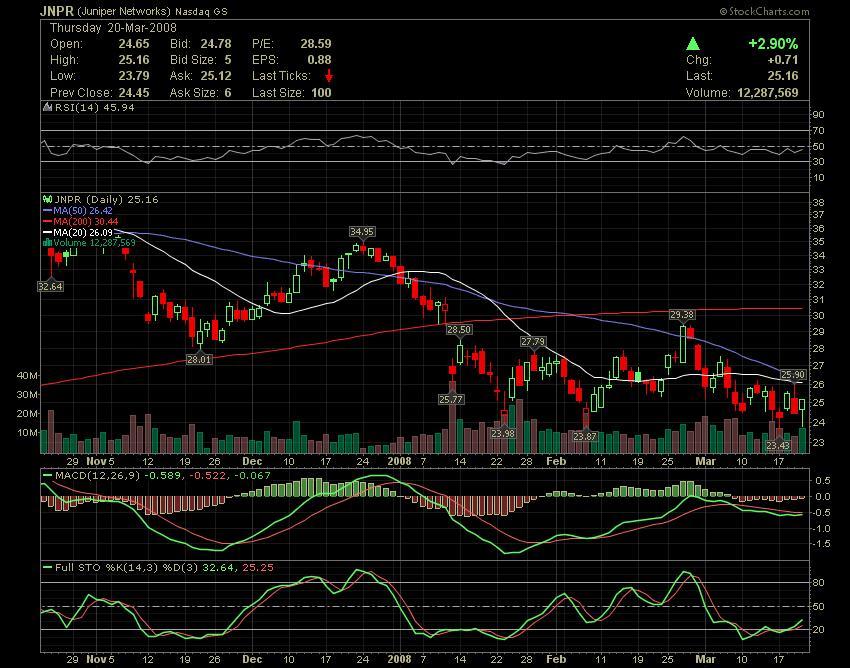850x668 pixels.
Task: Click the 25.90 price marker
Action: (x=793, y=375)
